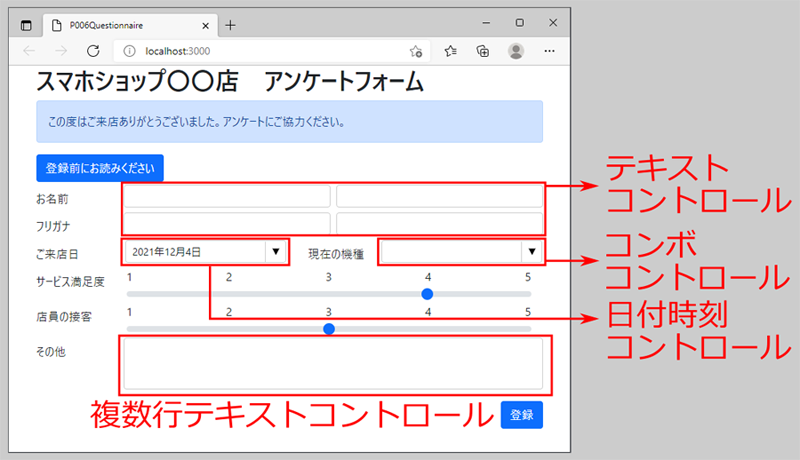Screen dimensions: 800x460
Task: Click the 現在の機種 combo box field
Action: click(452, 252)
